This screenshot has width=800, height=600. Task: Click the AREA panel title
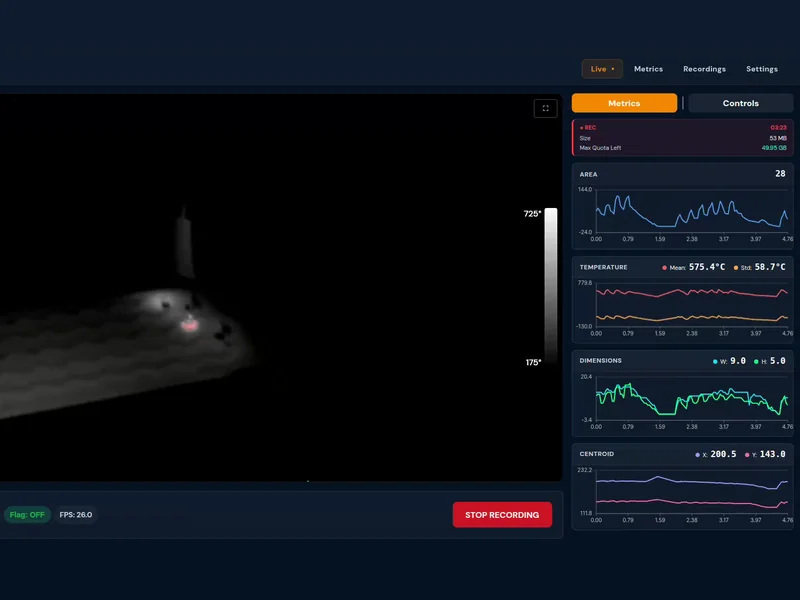pos(588,174)
